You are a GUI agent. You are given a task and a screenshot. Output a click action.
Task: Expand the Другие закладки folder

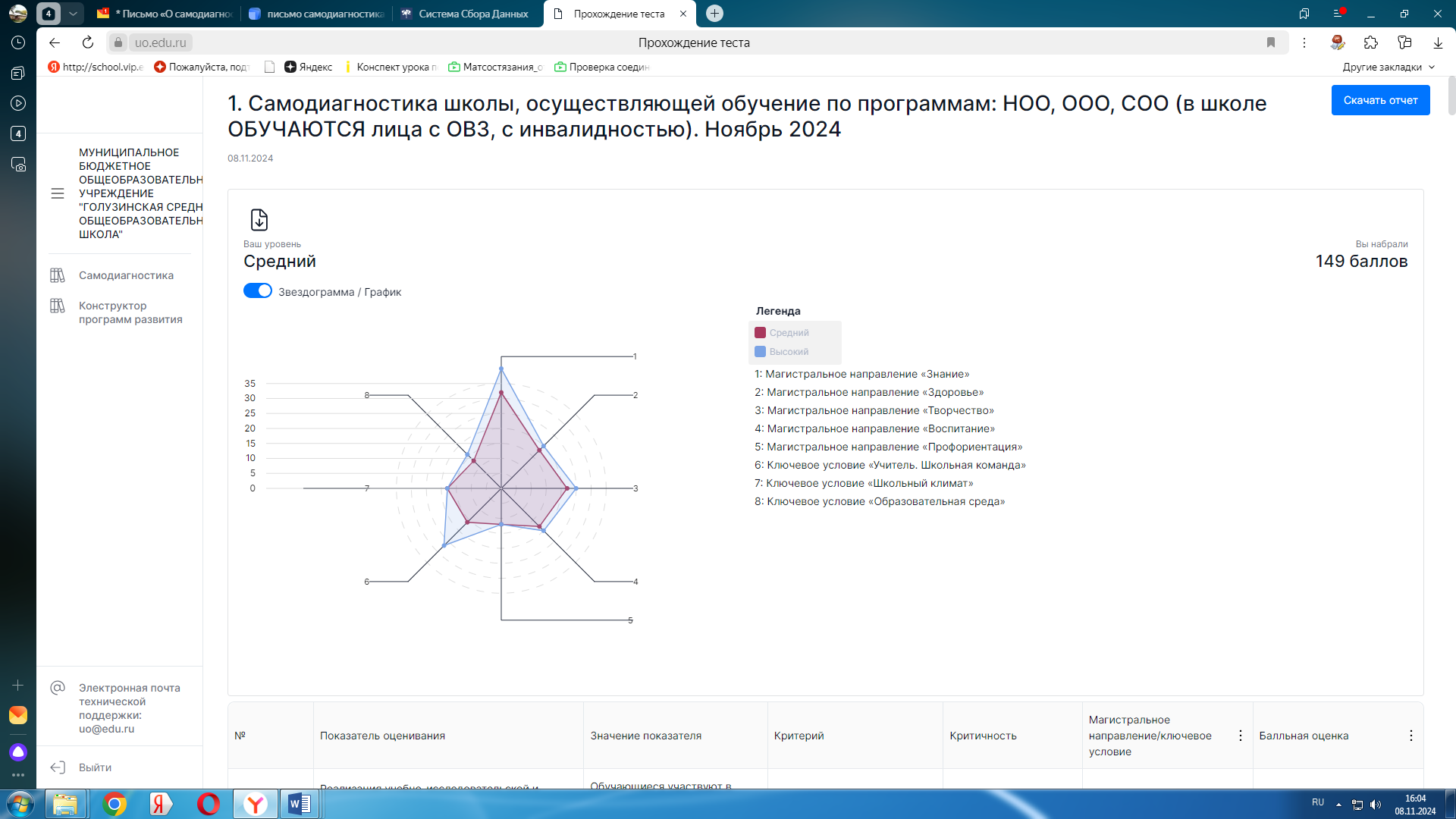tap(1389, 67)
